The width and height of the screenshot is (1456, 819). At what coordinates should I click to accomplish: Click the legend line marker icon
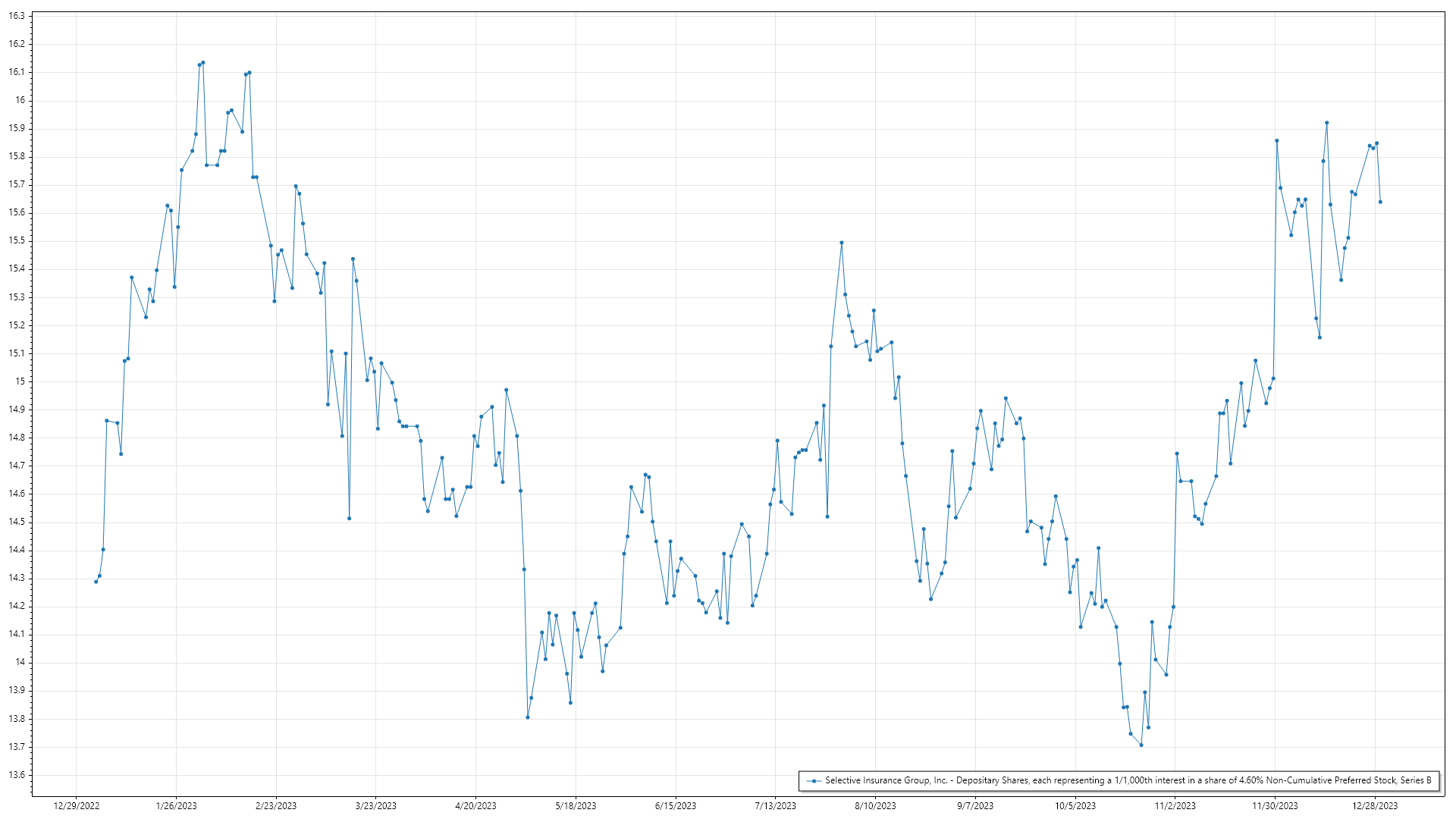click(x=814, y=781)
